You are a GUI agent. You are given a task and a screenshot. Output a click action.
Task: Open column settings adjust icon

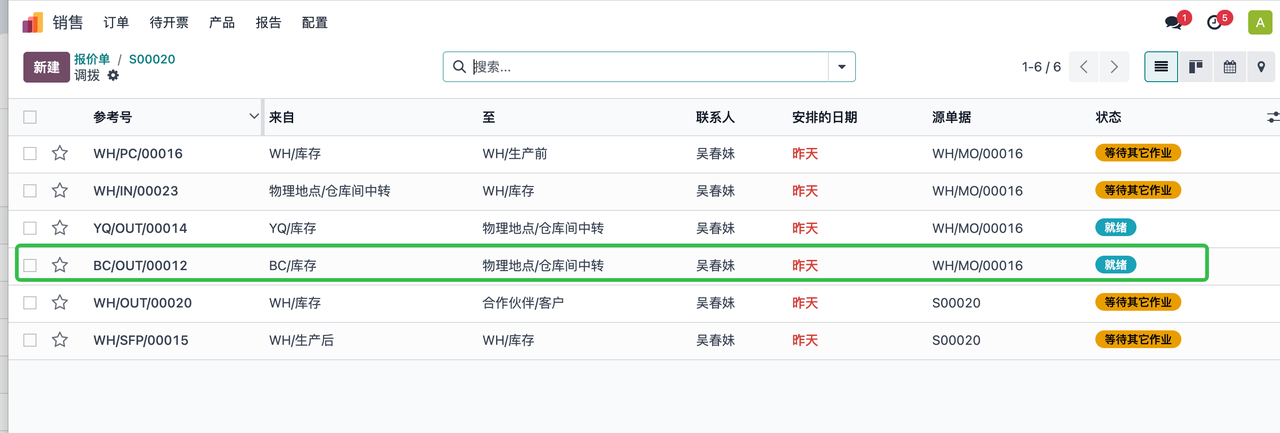[1272, 117]
